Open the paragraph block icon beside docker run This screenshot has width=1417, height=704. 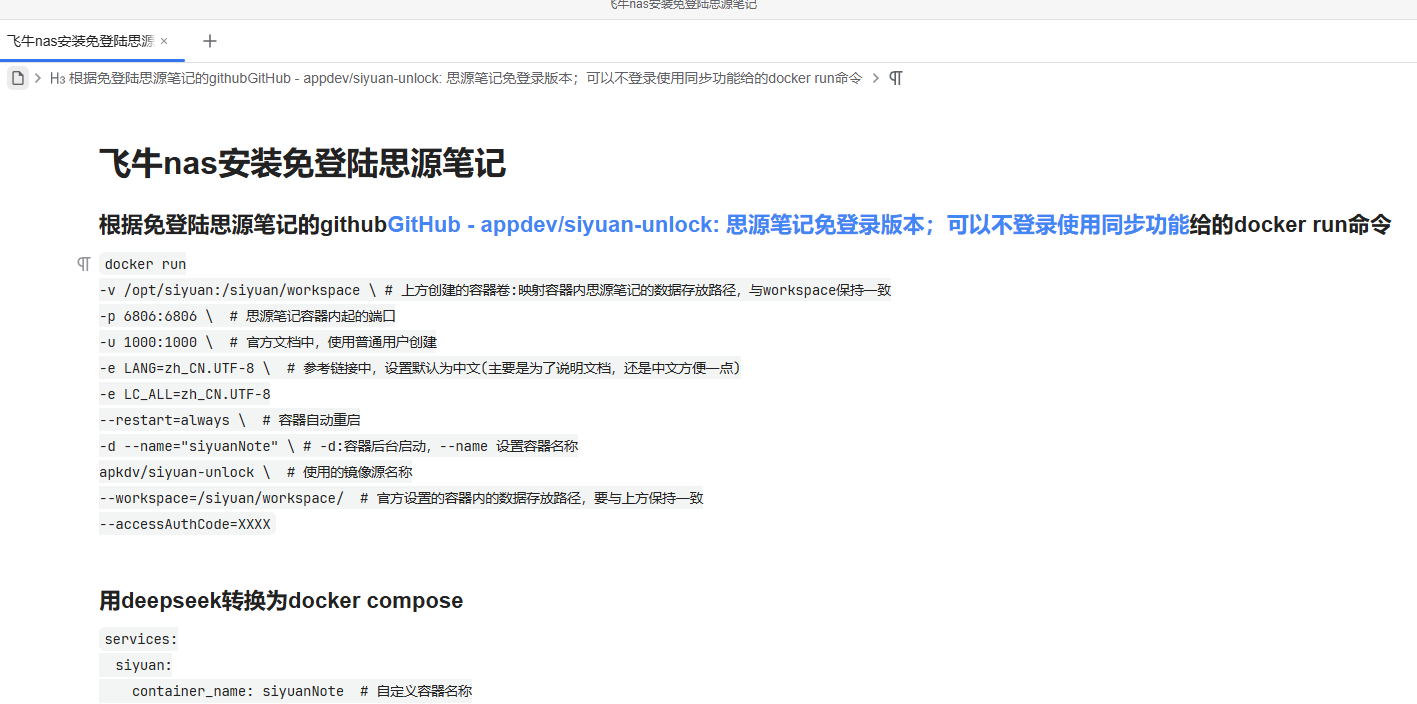(84, 264)
